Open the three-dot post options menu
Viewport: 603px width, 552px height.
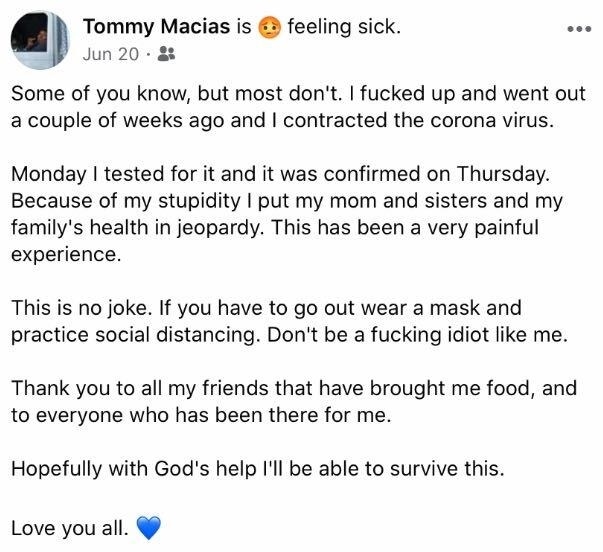coord(579,29)
